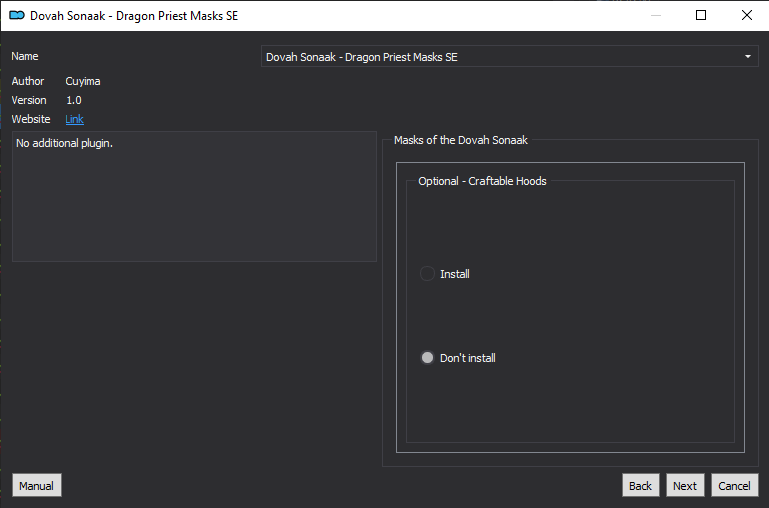Expand the Name dropdown arrow
Viewport: 769px width, 508px height.
(x=747, y=57)
